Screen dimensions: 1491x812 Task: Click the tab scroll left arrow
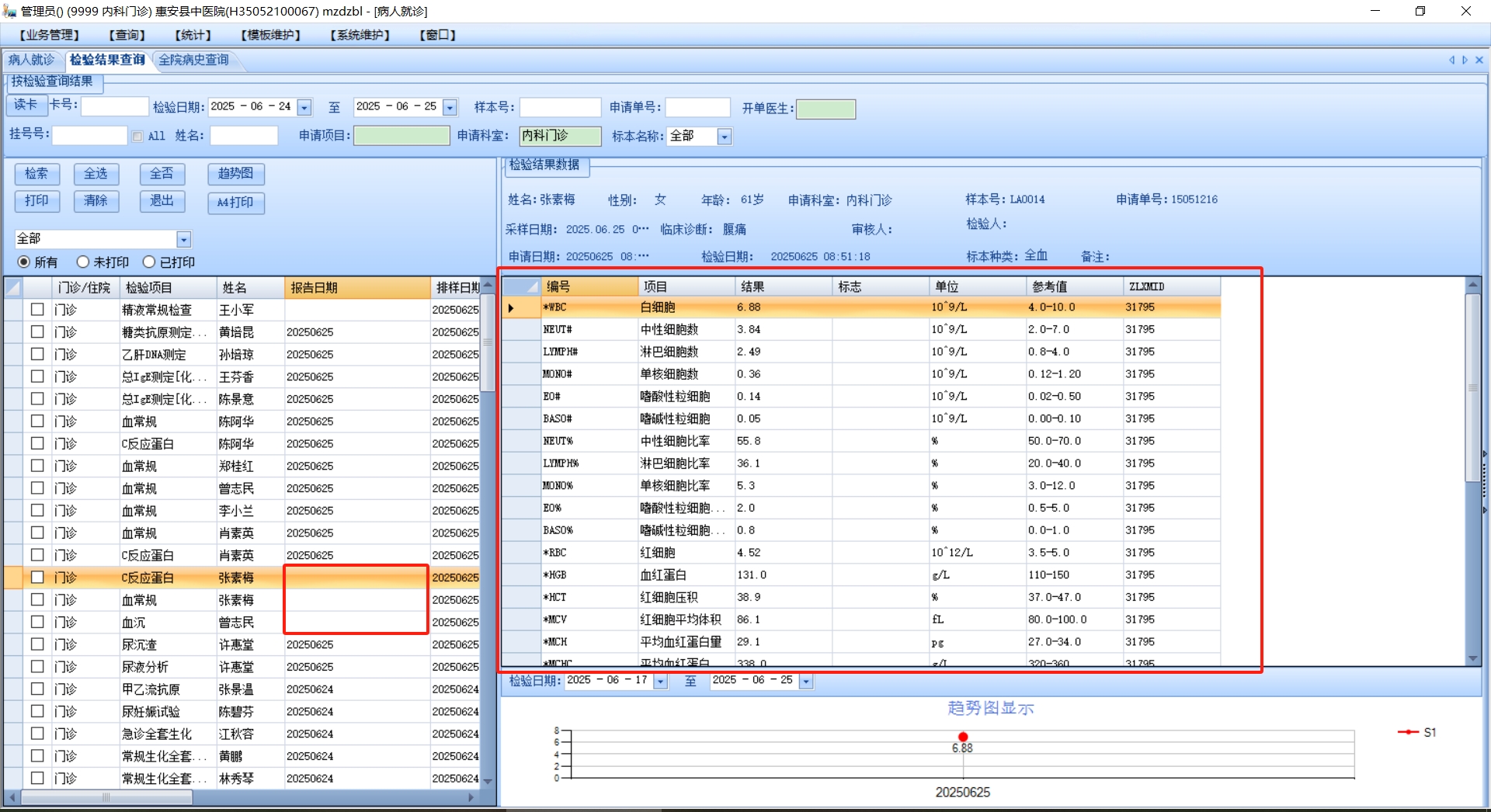[1451, 60]
